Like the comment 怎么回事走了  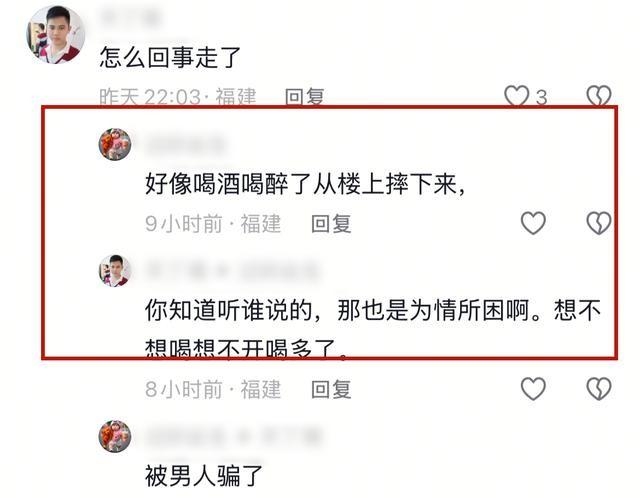click(x=517, y=96)
